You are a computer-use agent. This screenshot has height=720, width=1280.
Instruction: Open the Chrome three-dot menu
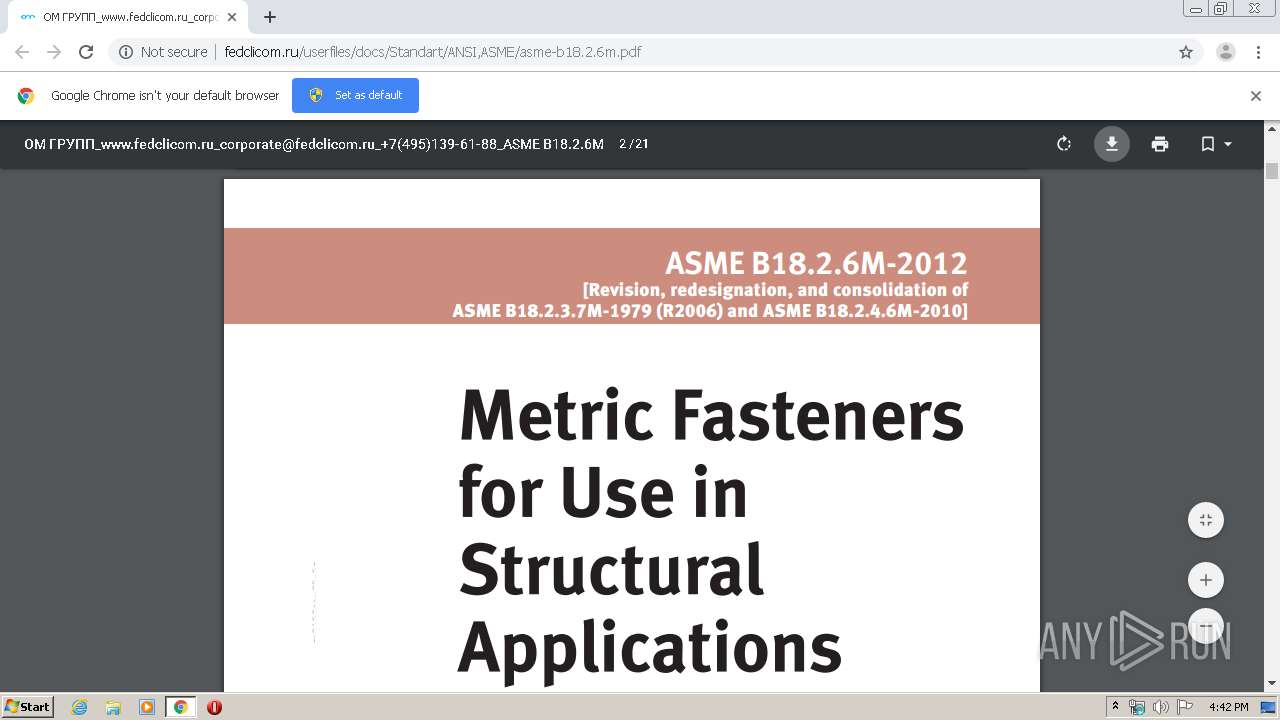coord(1259,52)
